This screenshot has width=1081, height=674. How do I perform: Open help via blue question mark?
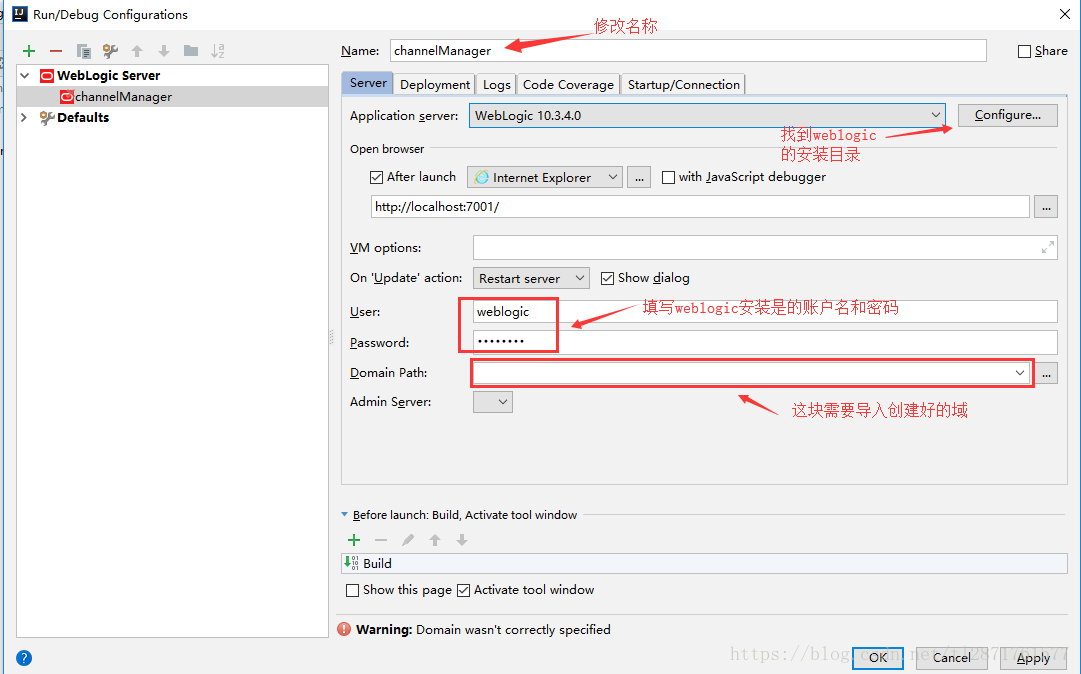tap(24, 658)
